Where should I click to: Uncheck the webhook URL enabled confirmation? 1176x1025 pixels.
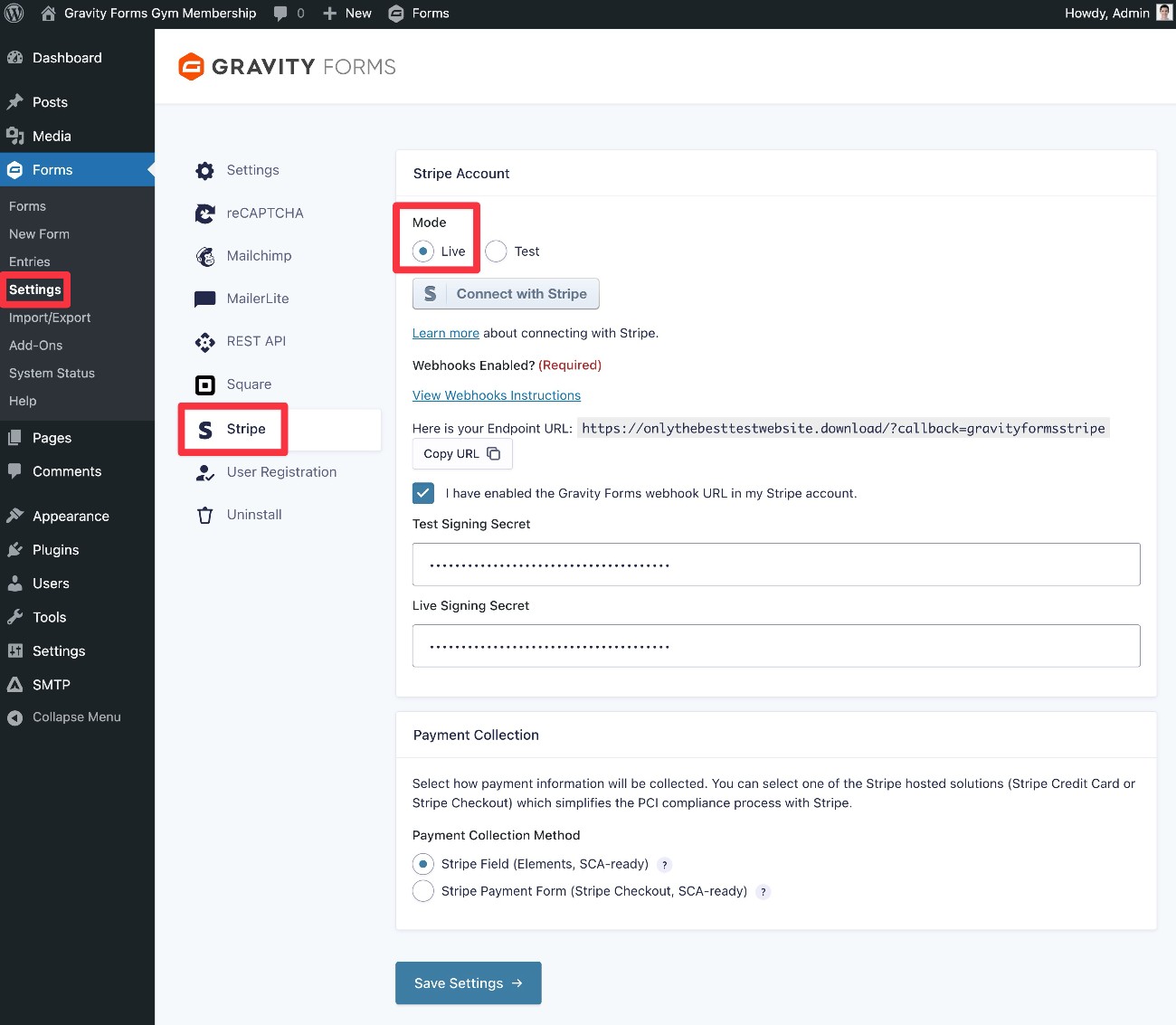click(423, 493)
